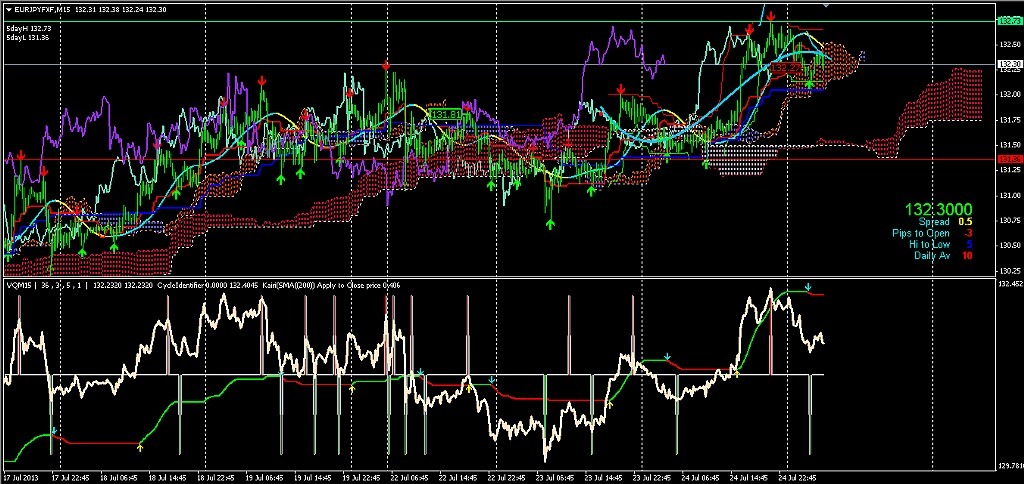Click the 23 Jul 14:45 time label
The height and width of the screenshot is (484, 1024).
click(603, 478)
